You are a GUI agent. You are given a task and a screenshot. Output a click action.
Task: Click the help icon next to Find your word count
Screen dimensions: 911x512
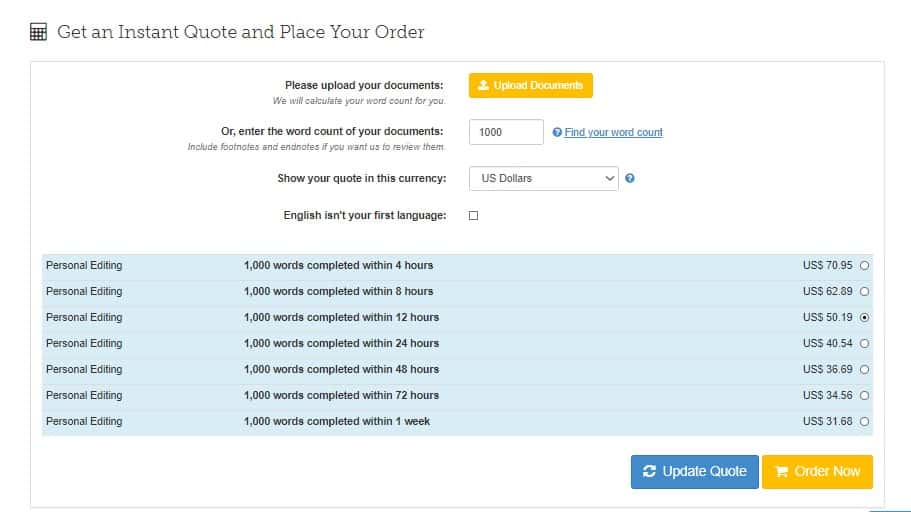pos(557,133)
